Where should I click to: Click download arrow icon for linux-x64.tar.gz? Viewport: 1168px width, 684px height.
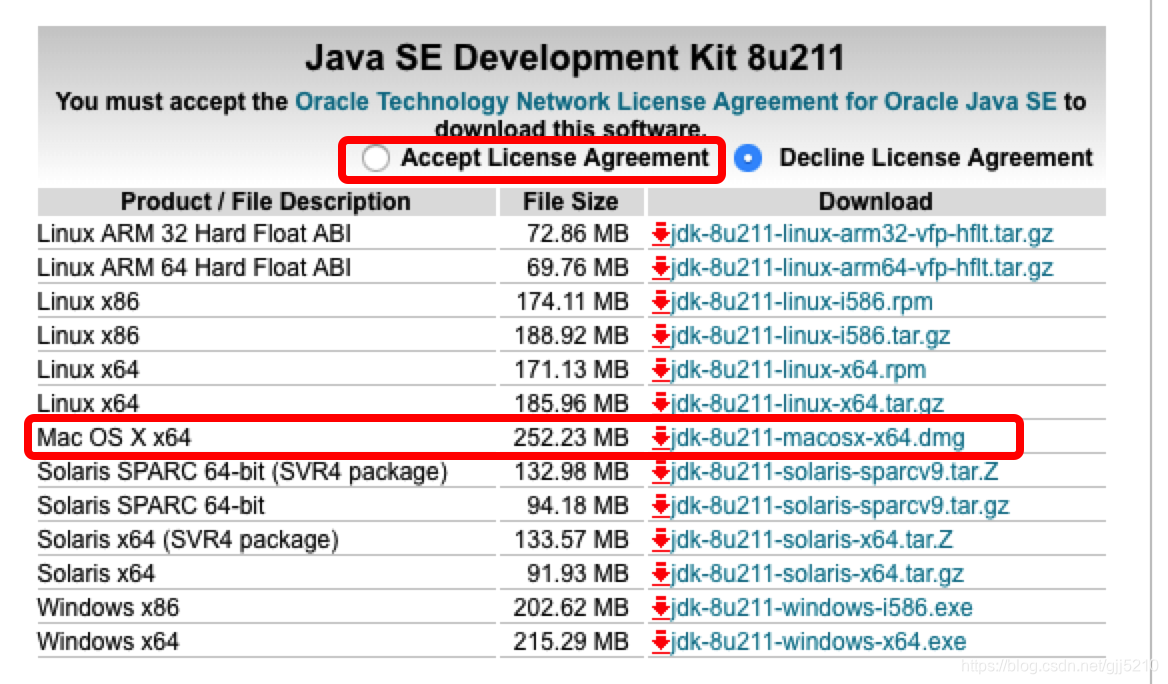661,403
